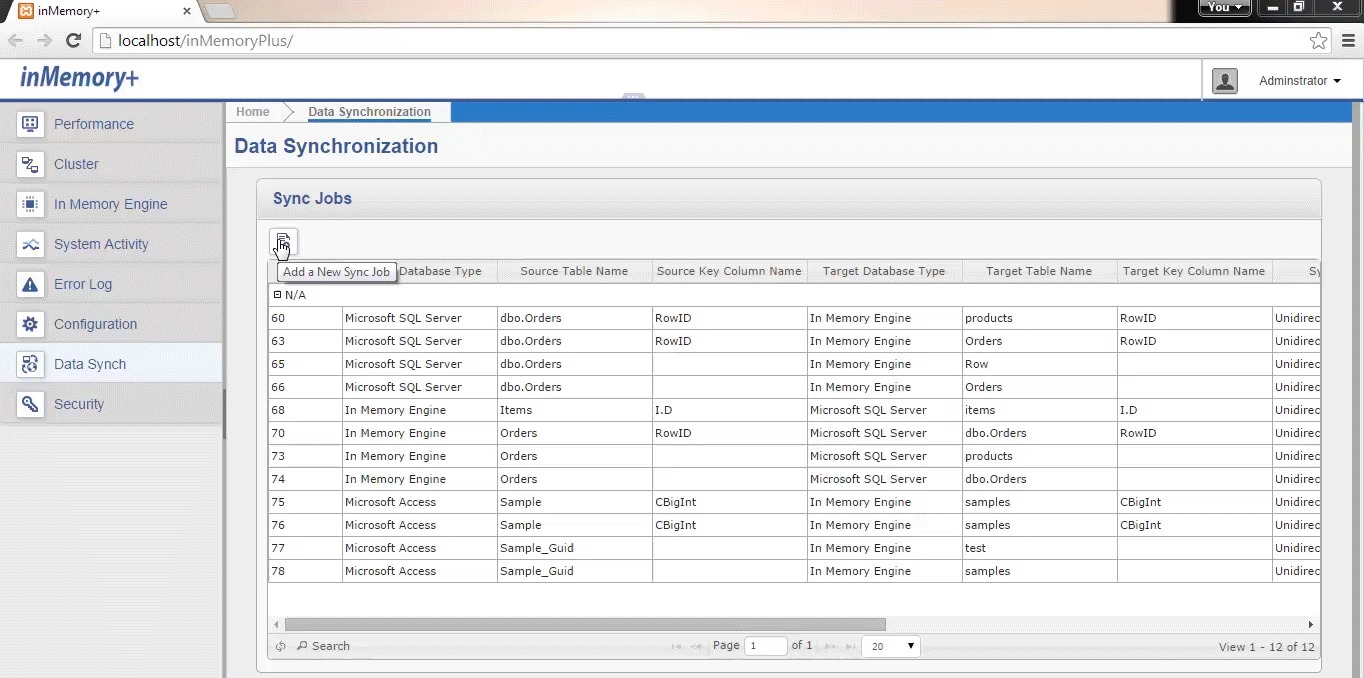Click I.D source key in row 68

730,410
